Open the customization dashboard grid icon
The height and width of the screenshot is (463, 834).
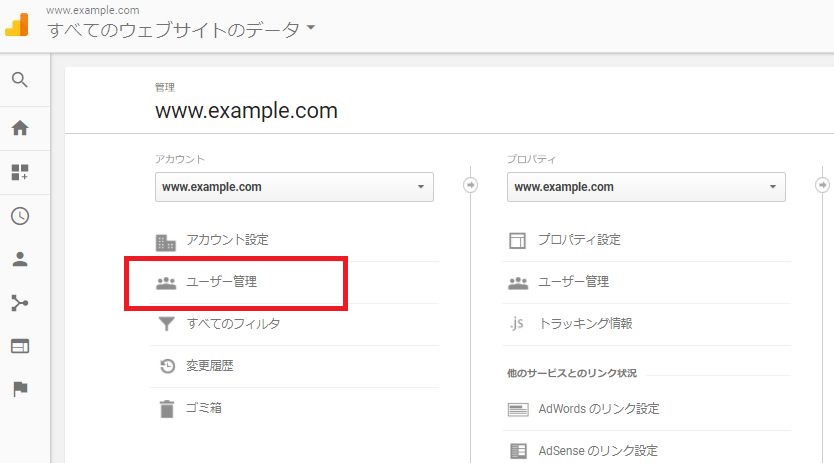20,172
